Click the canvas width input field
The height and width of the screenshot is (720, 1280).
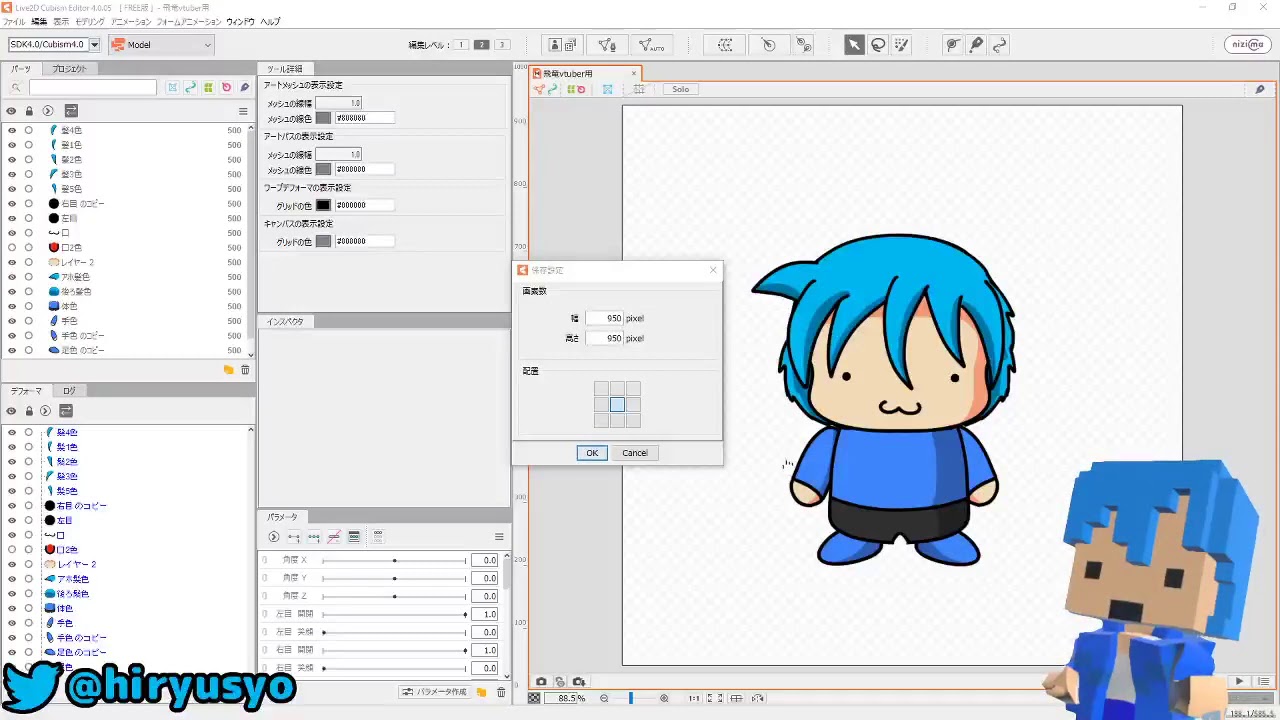click(604, 318)
